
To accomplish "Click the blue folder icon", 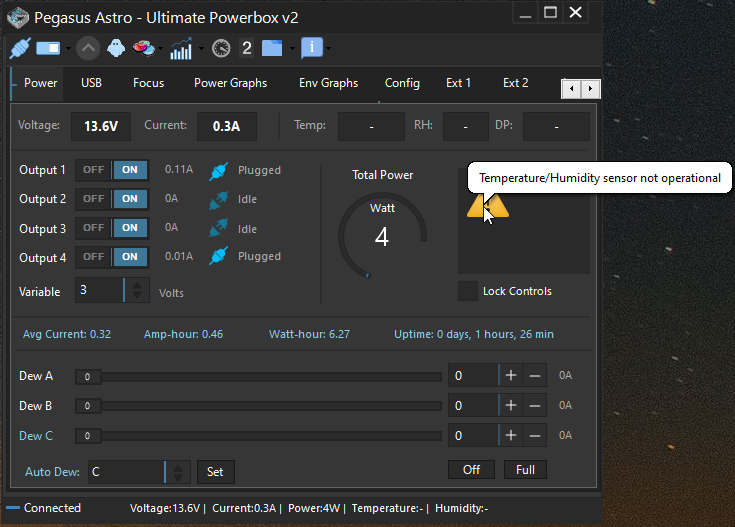I will 272,48.
